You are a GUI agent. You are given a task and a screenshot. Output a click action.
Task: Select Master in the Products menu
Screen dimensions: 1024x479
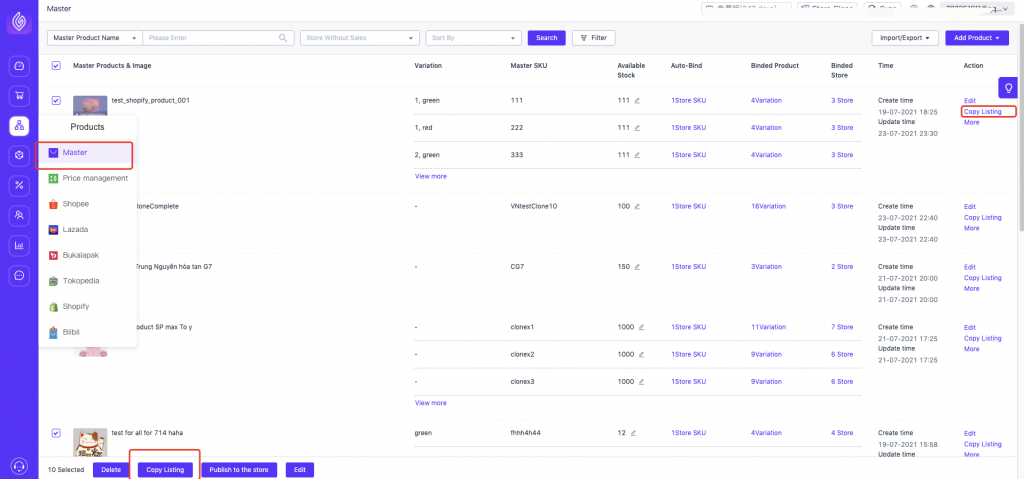pos(87,153)
